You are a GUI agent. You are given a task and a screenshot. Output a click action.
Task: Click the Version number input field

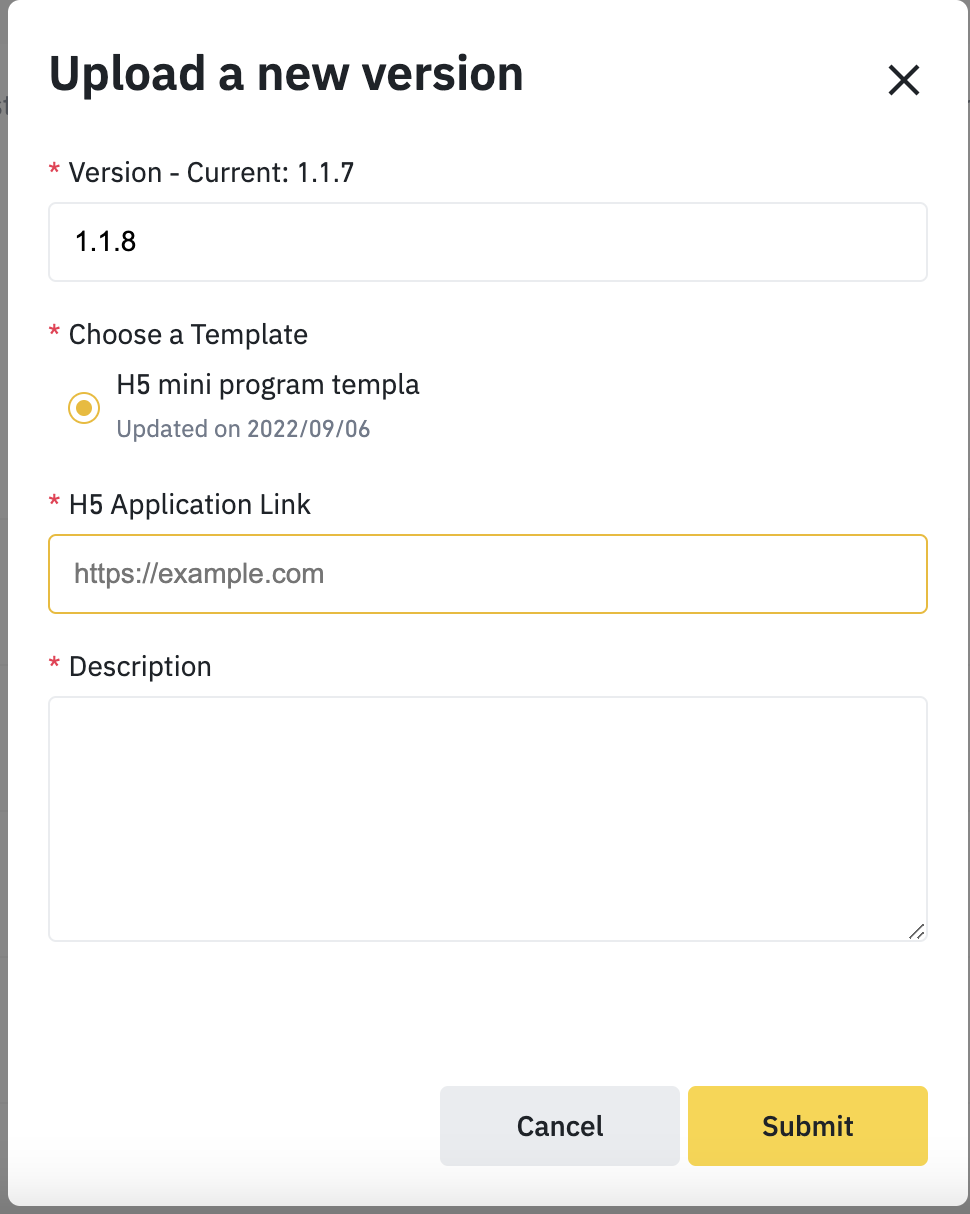pos(487,242)
